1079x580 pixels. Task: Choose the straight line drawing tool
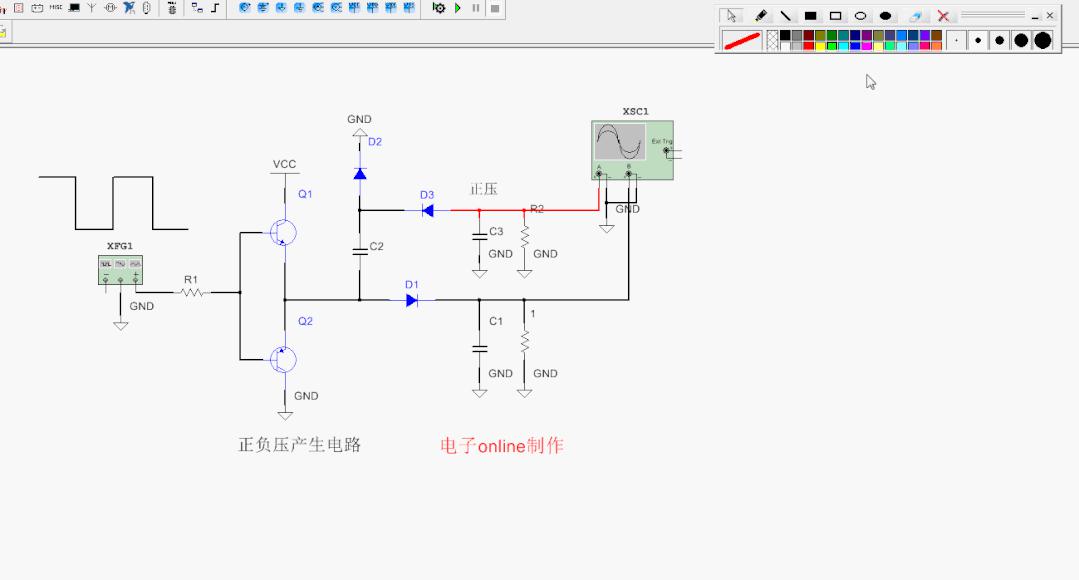[x=786, y=16]
